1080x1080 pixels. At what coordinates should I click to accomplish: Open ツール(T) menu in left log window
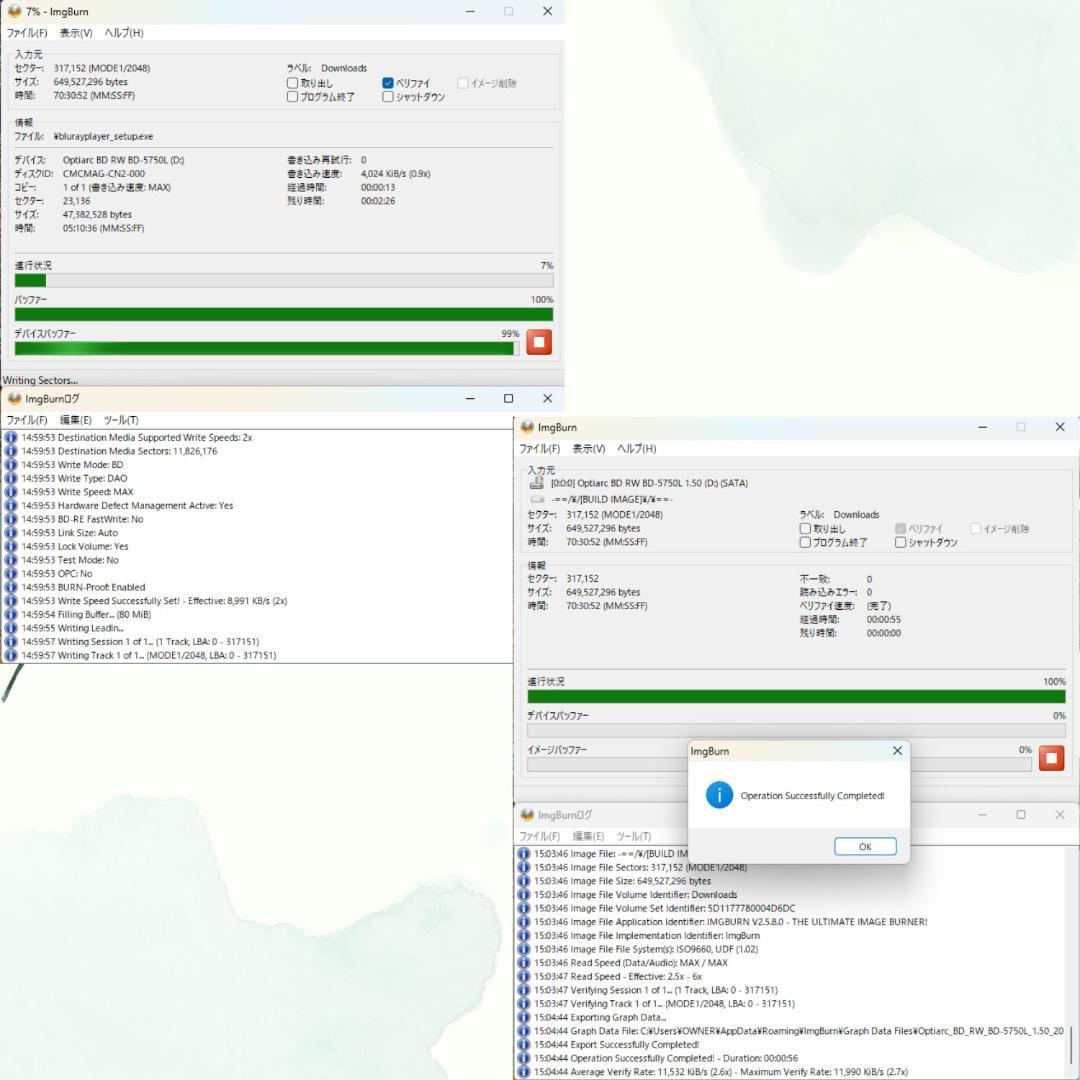point(121,419)
